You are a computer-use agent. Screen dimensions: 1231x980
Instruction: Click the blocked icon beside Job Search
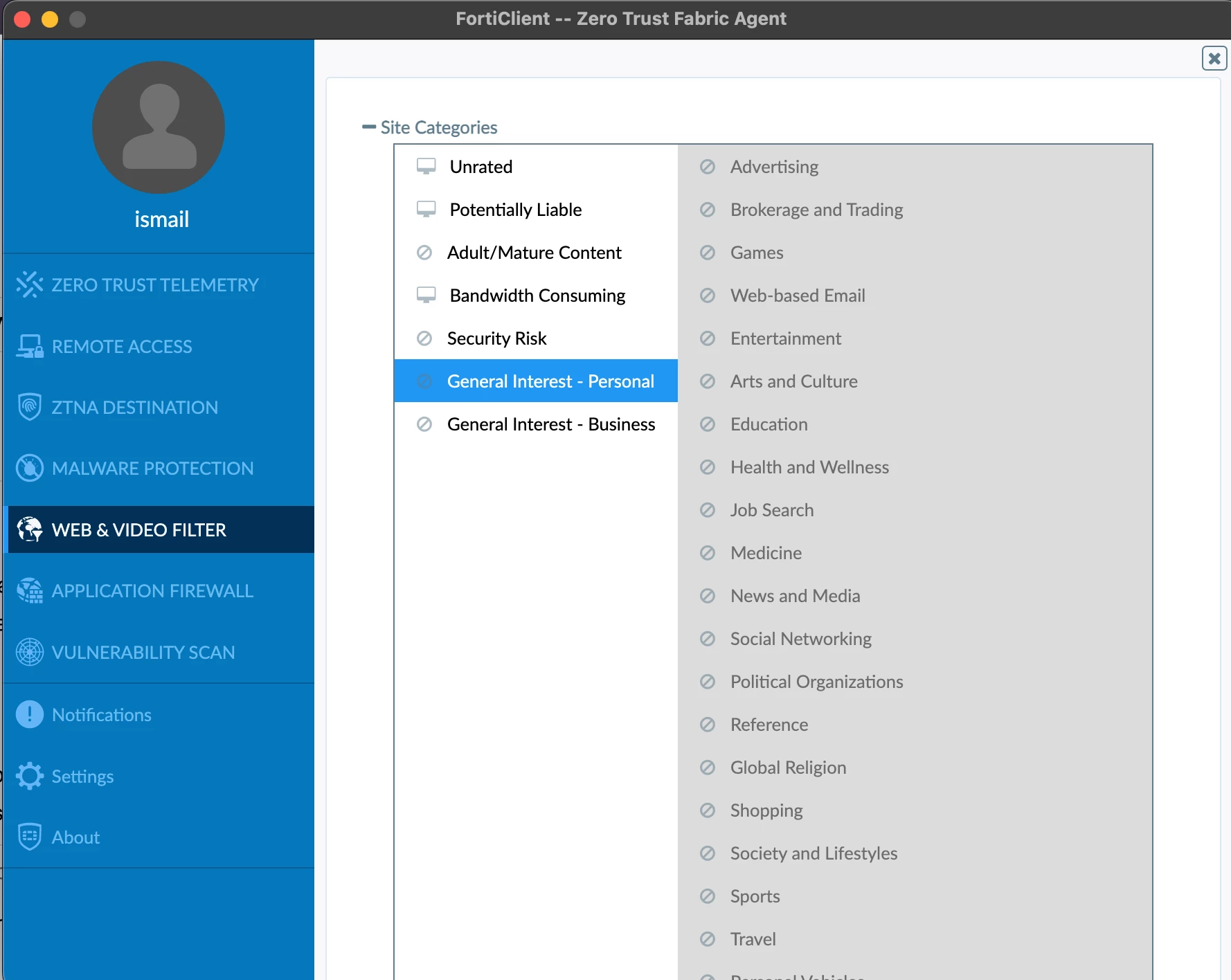pyautogui.click(x=708, y=510)
